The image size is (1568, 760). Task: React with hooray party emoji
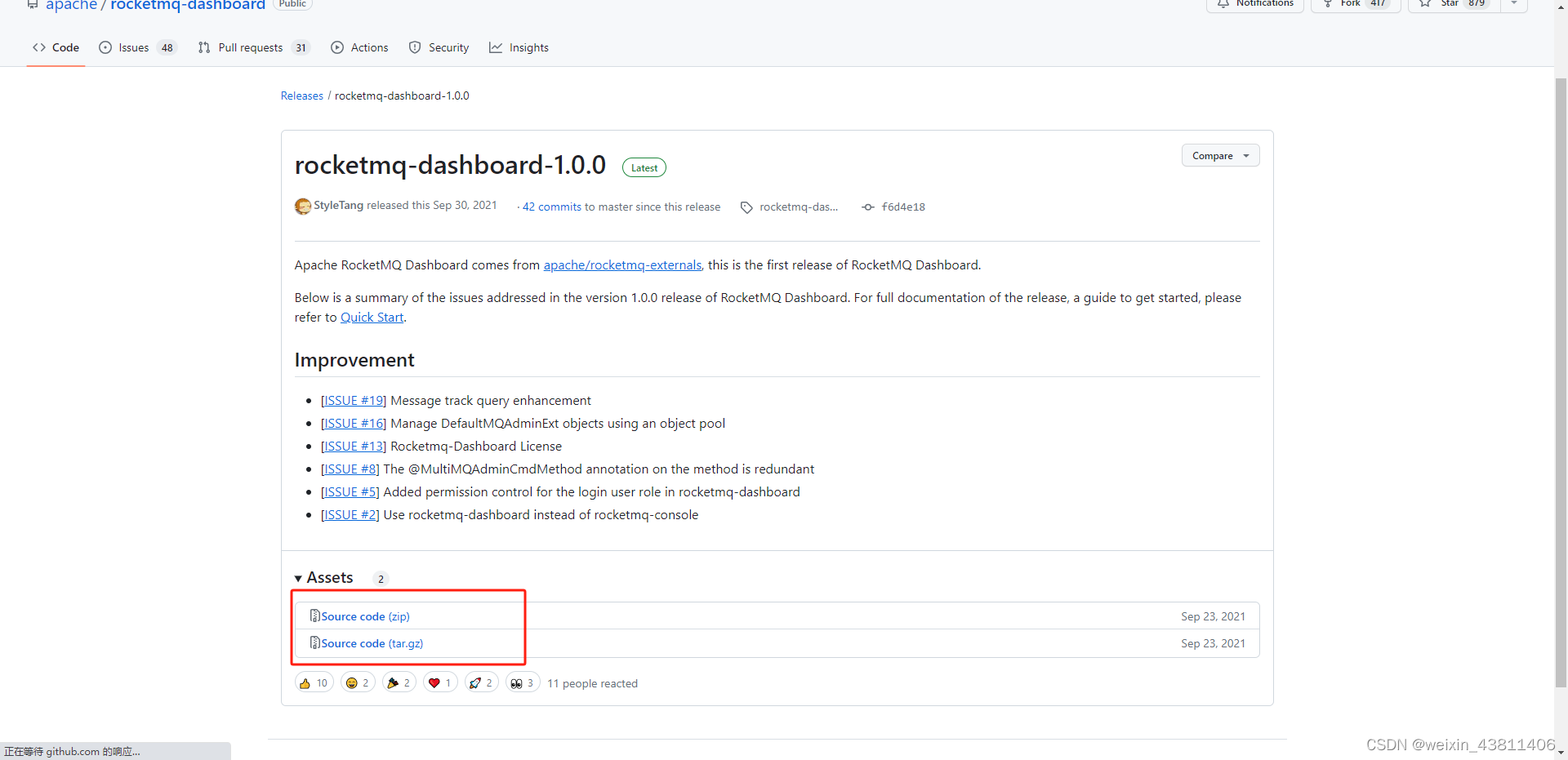pyautogui.click(x=399, y=682)
